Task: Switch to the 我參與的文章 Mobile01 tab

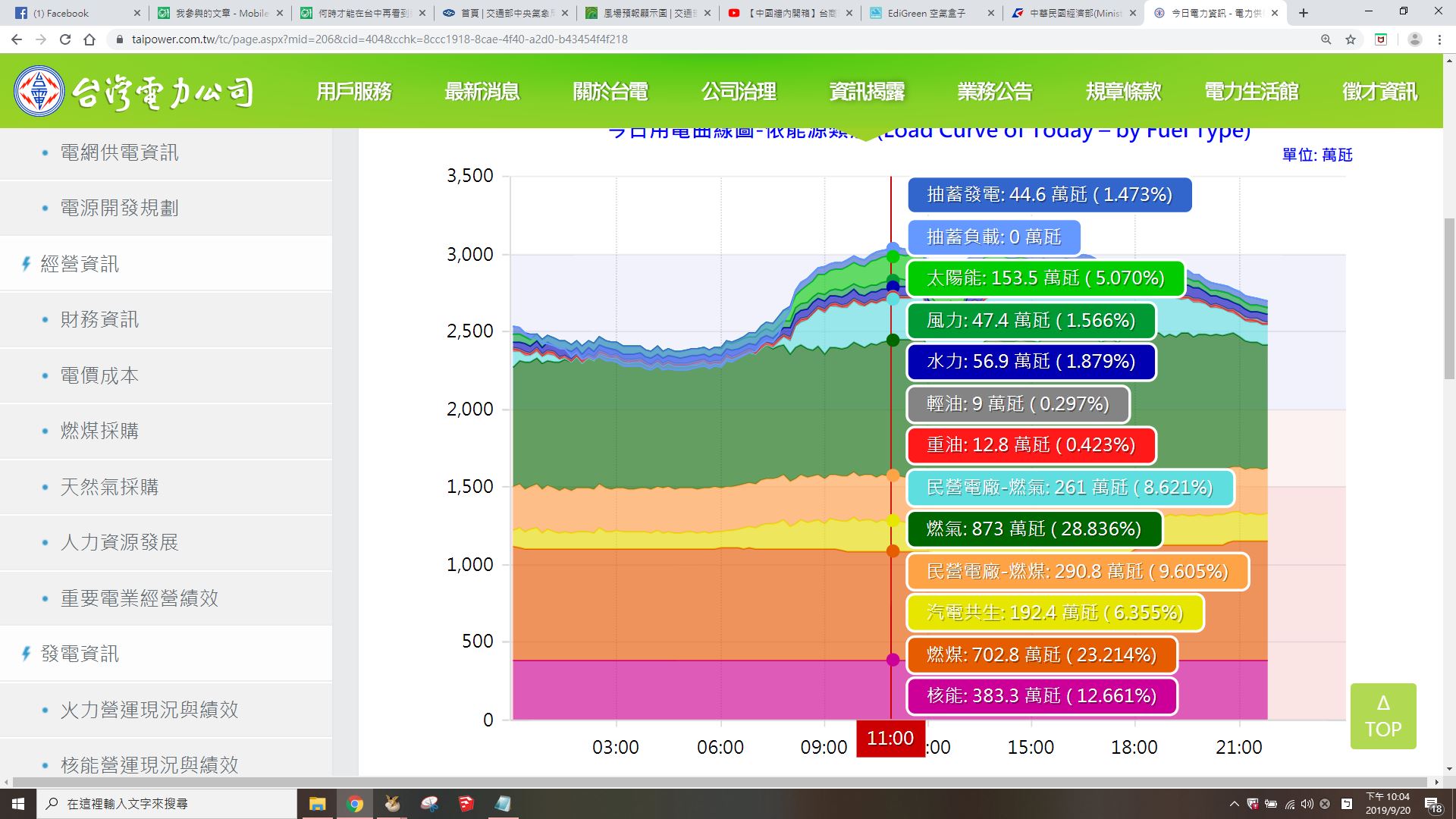Action: 220,13
